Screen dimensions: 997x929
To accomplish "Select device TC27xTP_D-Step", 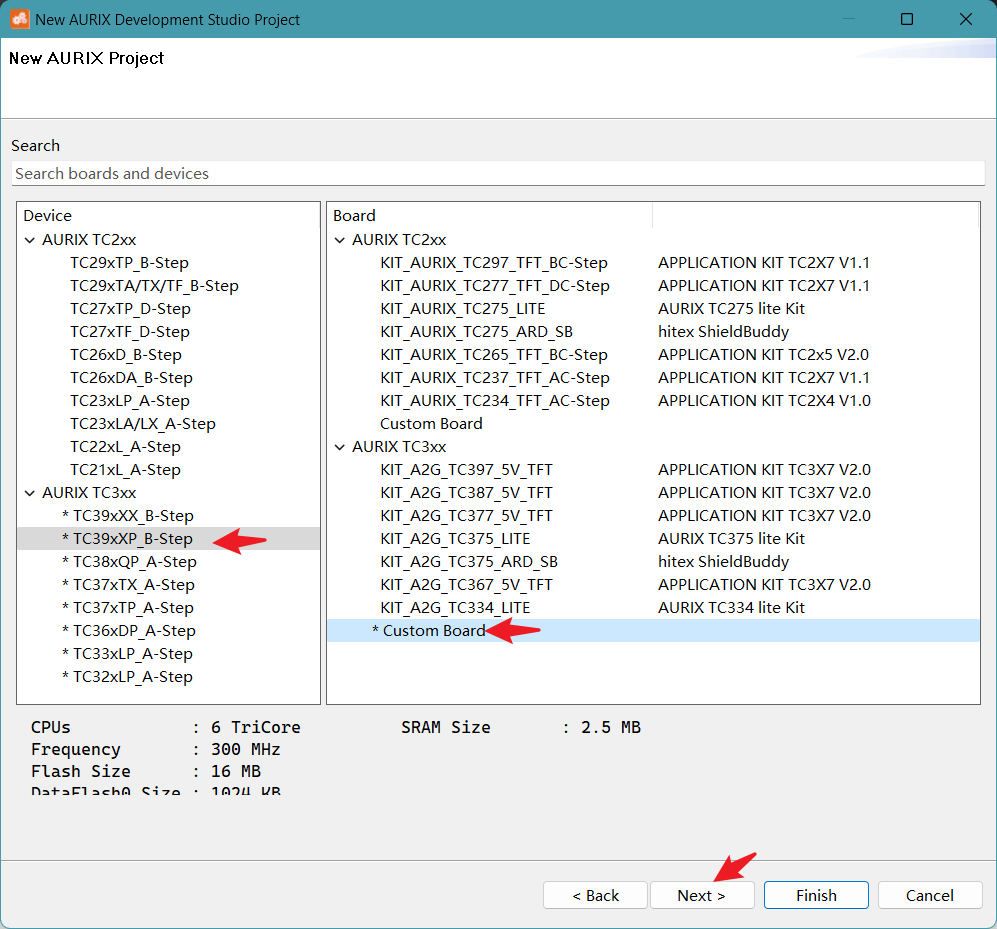I will coord(130,308).
